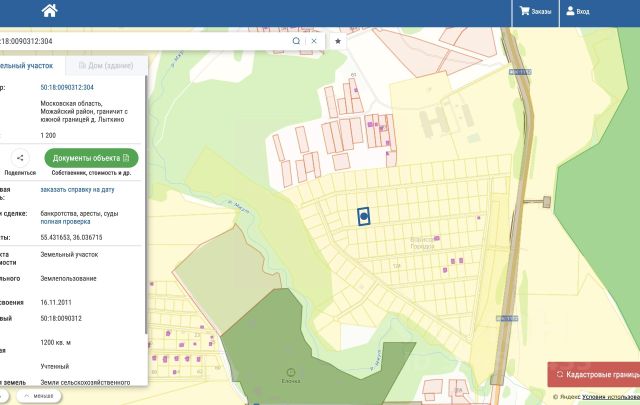
Task: Open the заказать справку на дату link
Action: 77,189
